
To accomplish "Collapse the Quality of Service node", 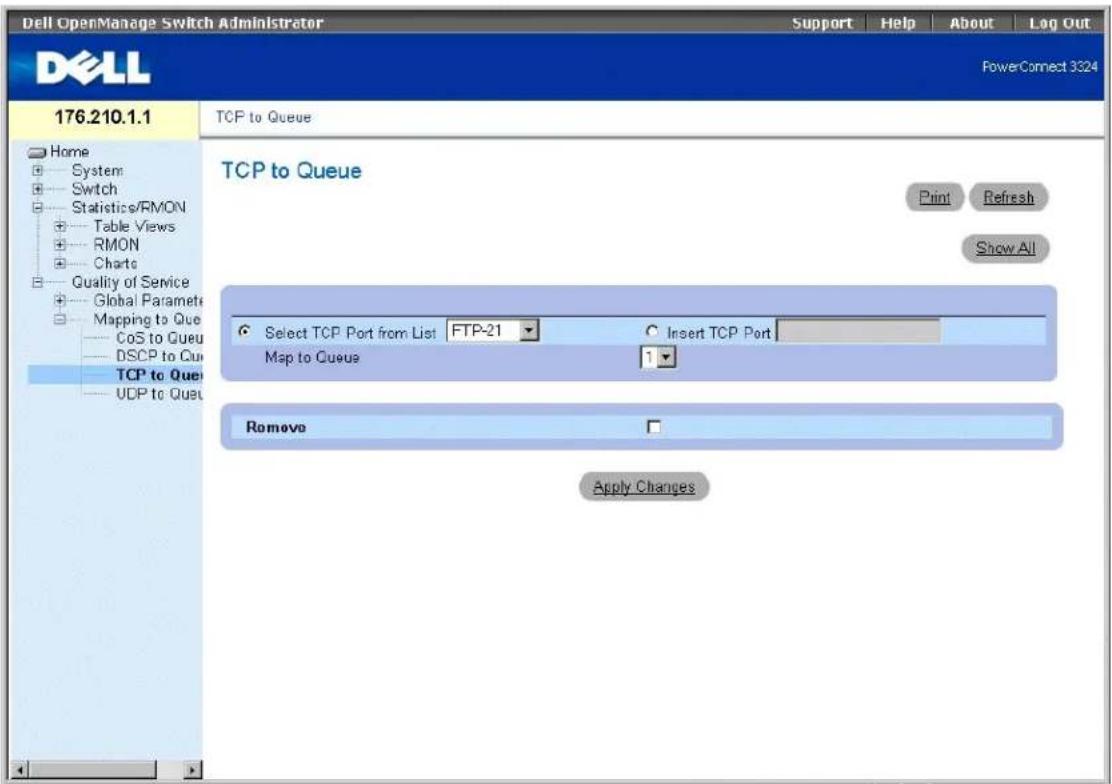I will pos(38,282).
